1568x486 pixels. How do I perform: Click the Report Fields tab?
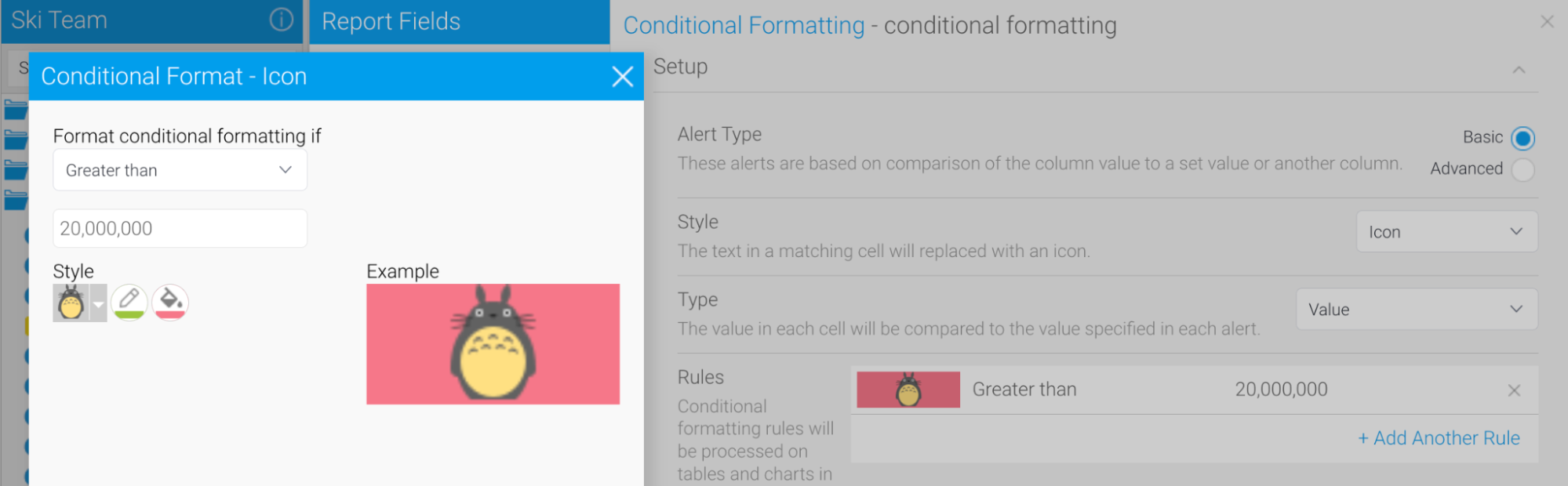pyautogui.click(x=391, y=21)
